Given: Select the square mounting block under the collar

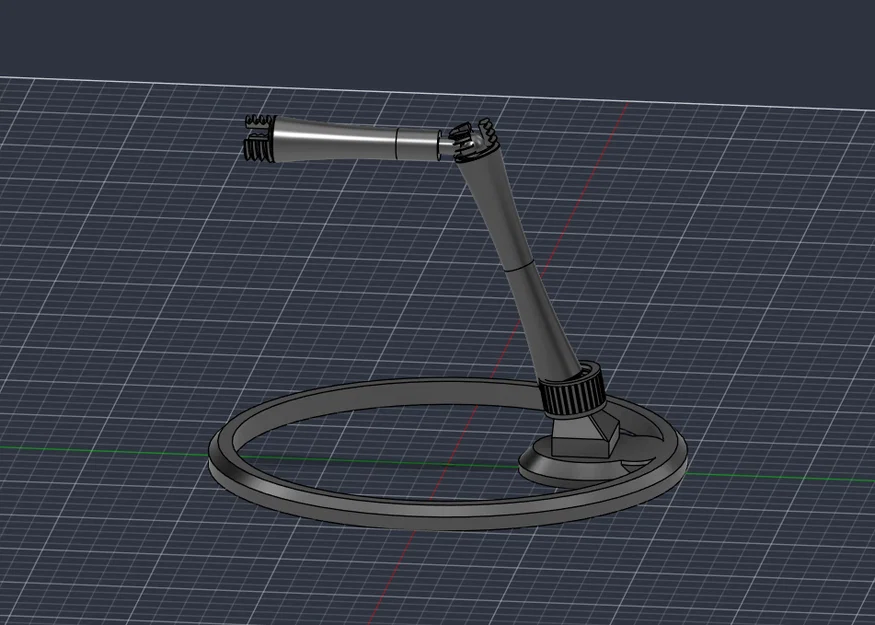Looking at the screenshot, I should click(x=585, y=436).
